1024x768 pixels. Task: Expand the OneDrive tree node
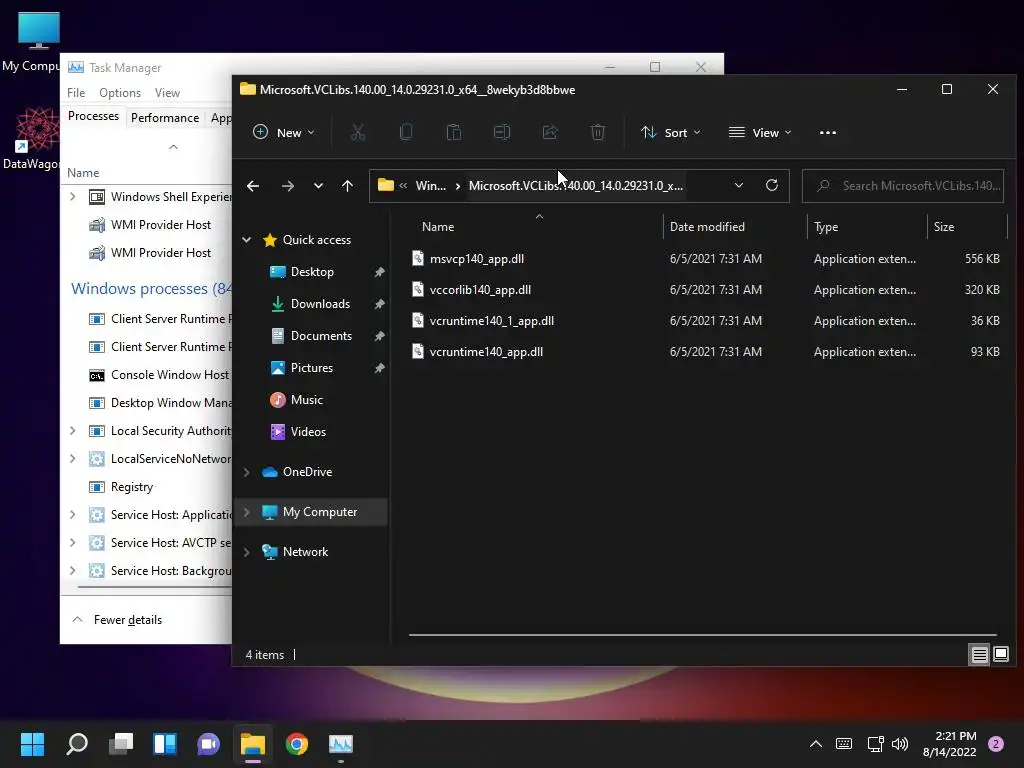(x=247, y=472)
